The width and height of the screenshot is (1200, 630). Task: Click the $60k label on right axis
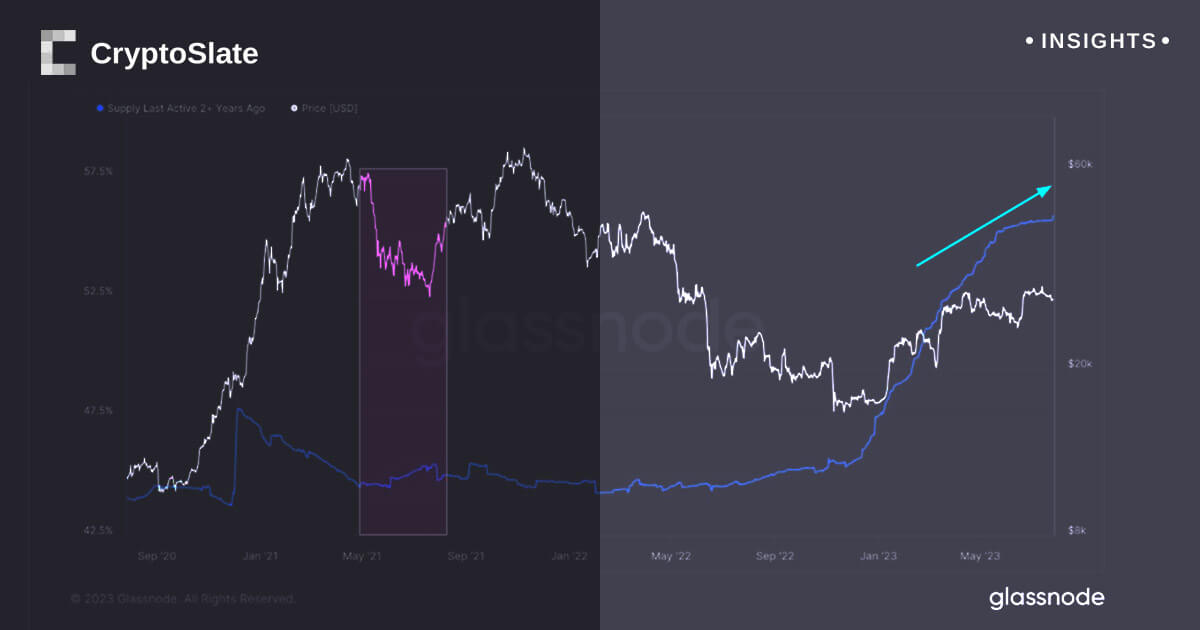click(x=1082, y=164)
